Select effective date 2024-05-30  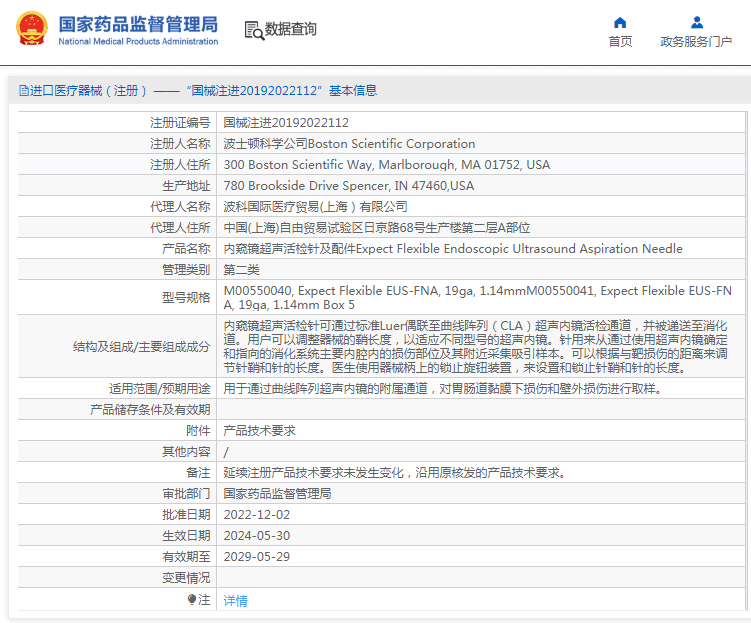coord(257,536)
